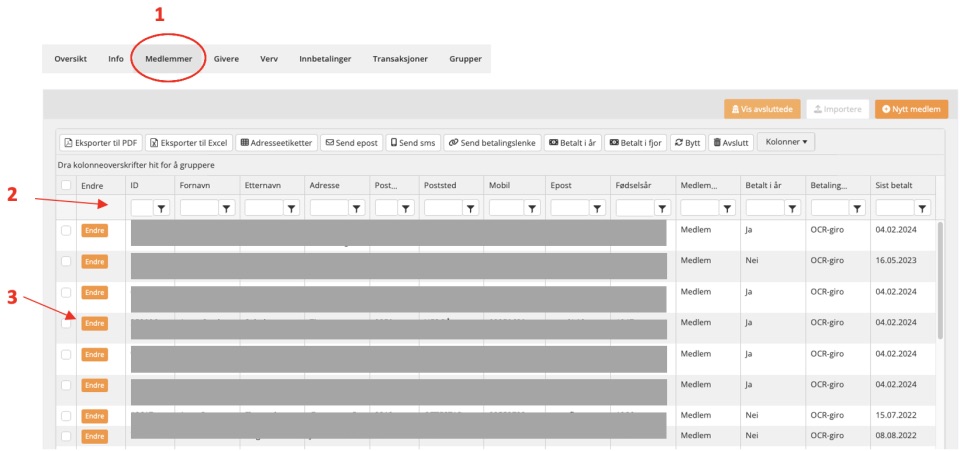This screenshot has width=960, height=451.
Task: Open the Innbetalinger tab
Action: click(x=324, y=59)
